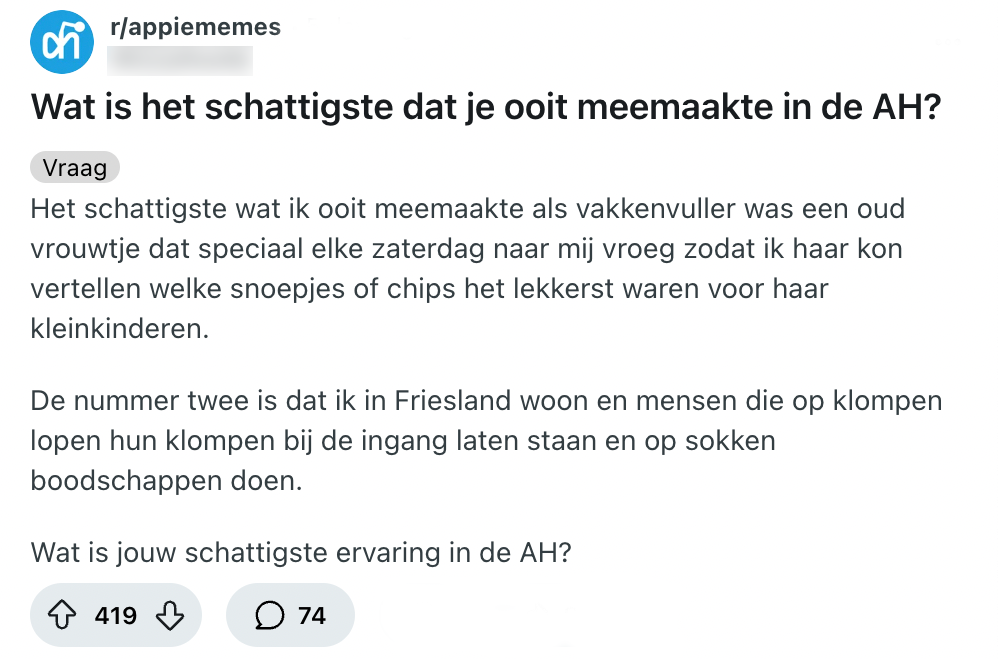Downvote the post with the down arrow
Viewport: 998px width, 659px height.
point(171,615)
